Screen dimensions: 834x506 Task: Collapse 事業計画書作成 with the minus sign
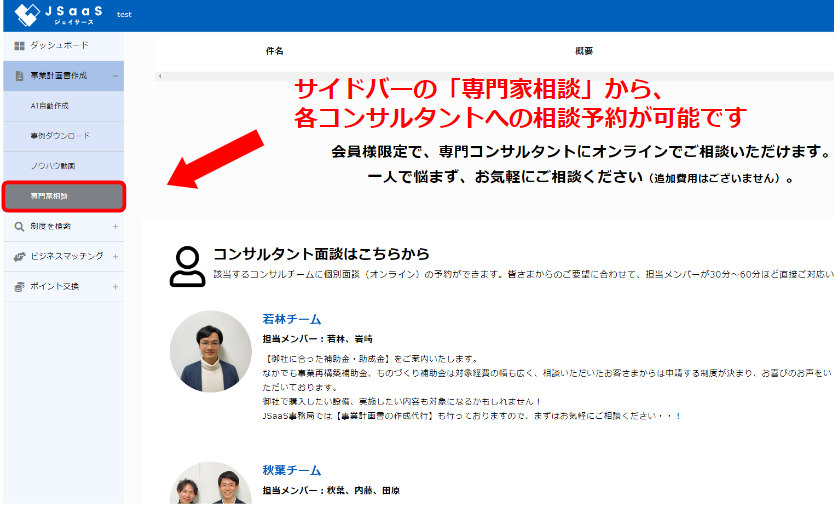[x=115, y=76]
